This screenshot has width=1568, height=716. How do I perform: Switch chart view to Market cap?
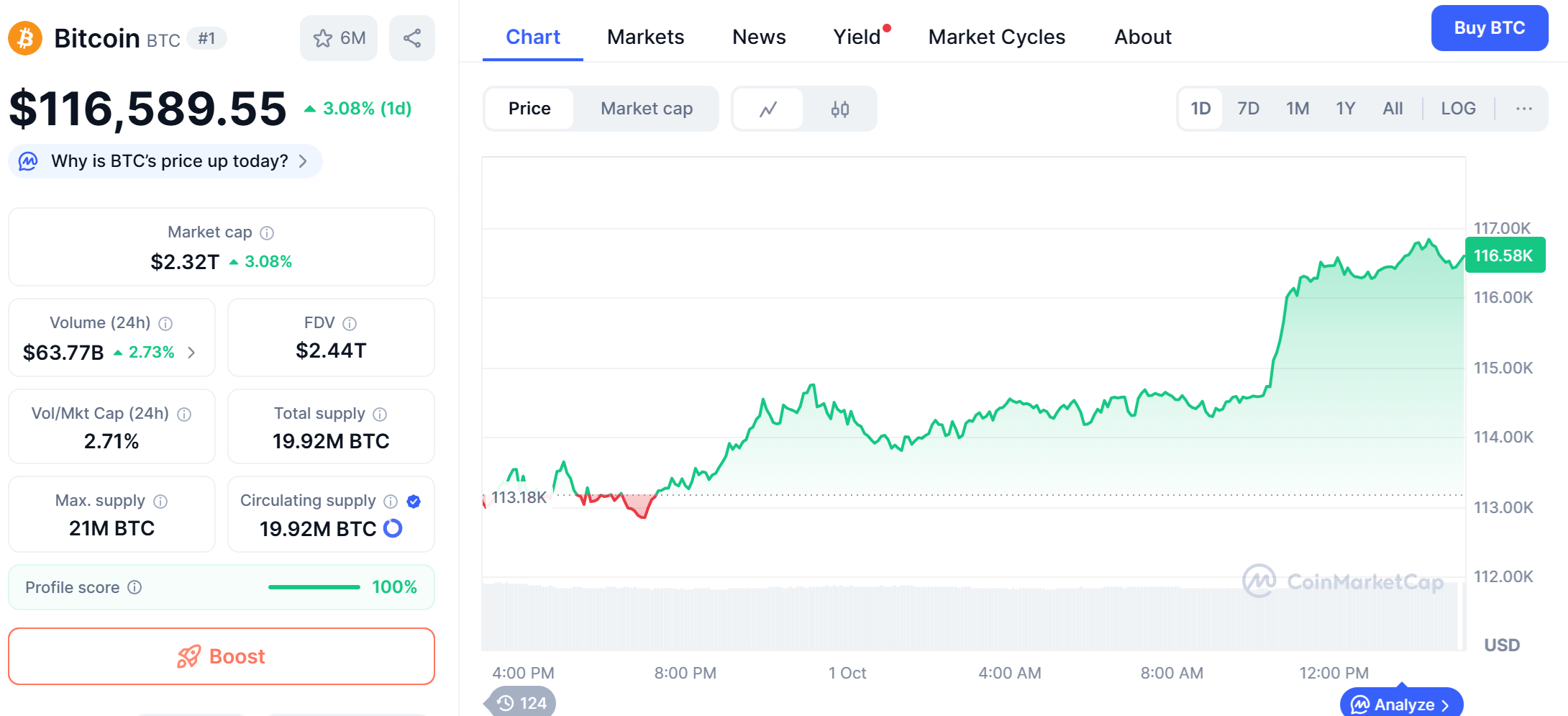click(x=647, y=109)
